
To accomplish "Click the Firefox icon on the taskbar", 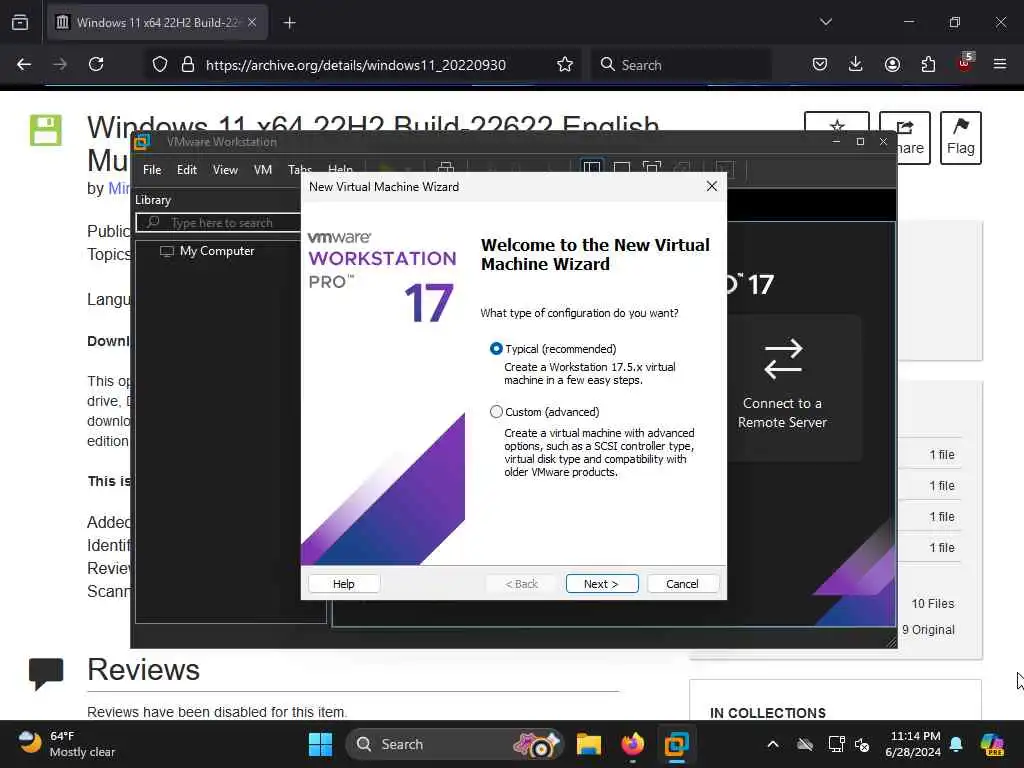I will (x=632, y=744).
